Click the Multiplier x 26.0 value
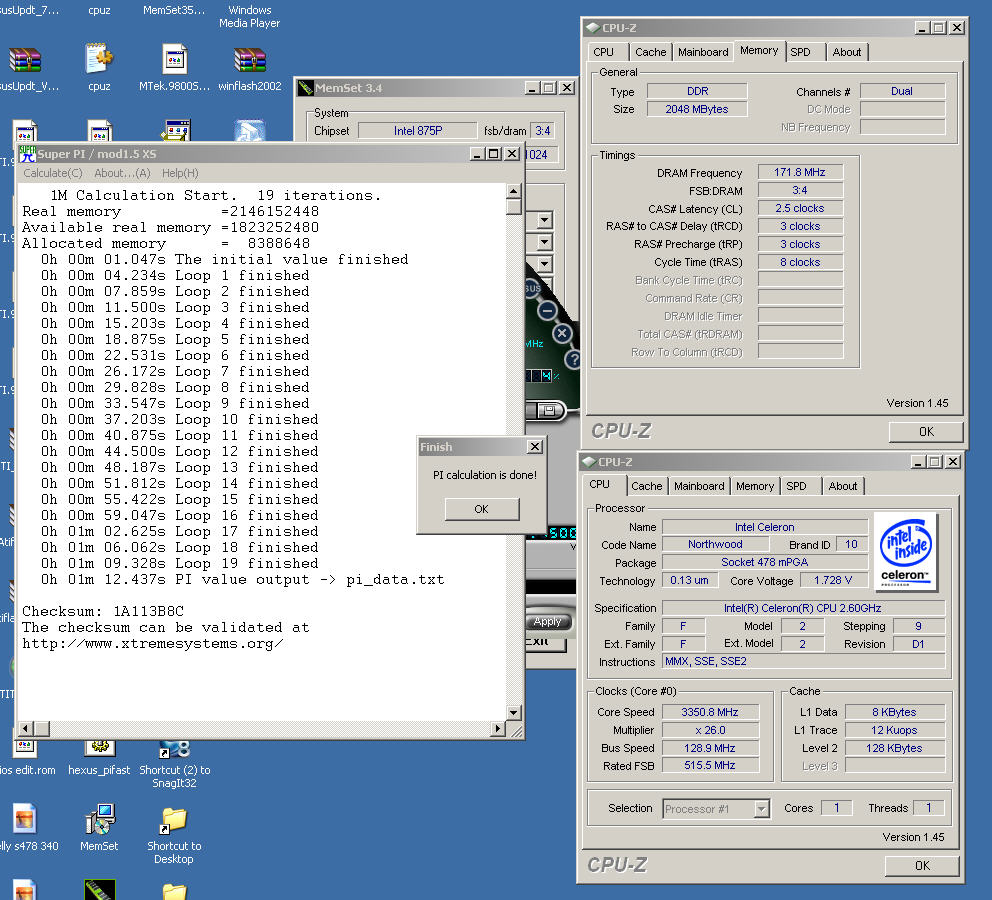Image resolution: width=992 pixels, height=900 pixels. click(710, 730)
